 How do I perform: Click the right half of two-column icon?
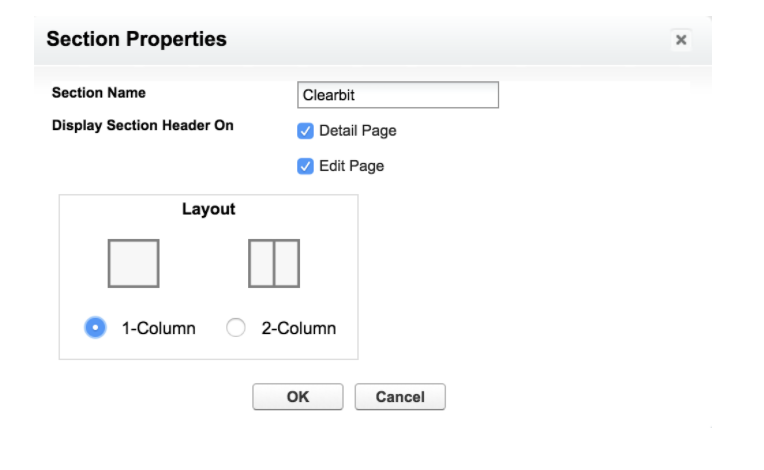287,263
